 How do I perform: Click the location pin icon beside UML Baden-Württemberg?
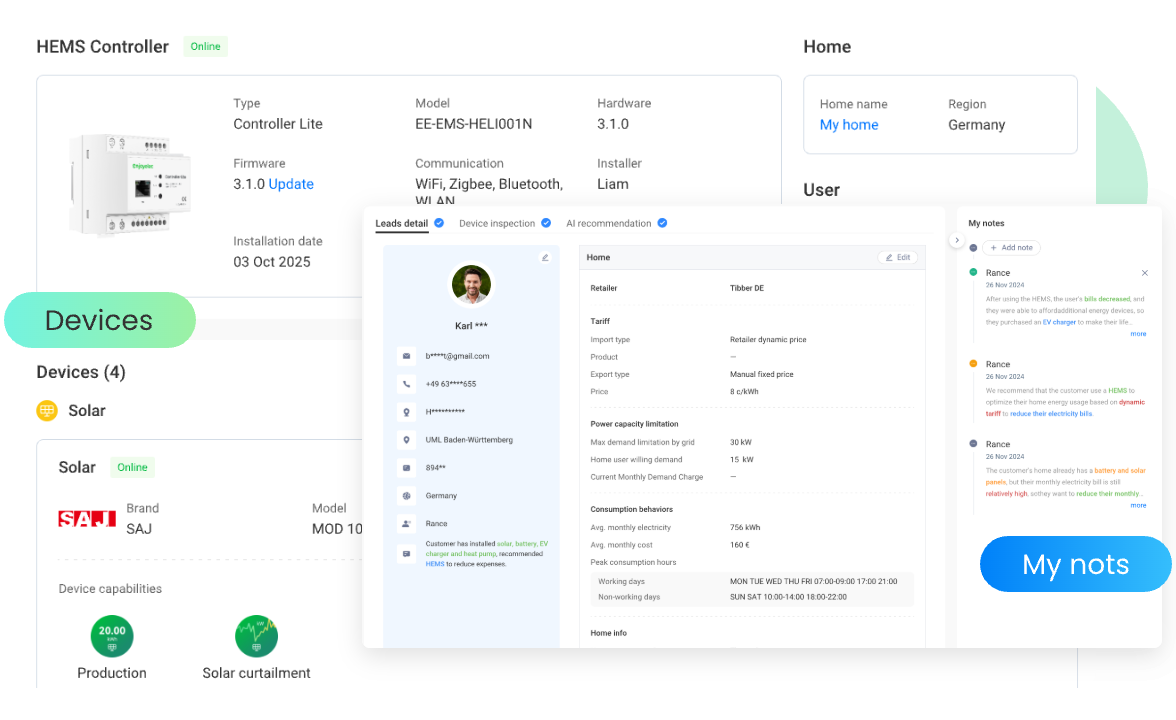click(x=406, y=440)
